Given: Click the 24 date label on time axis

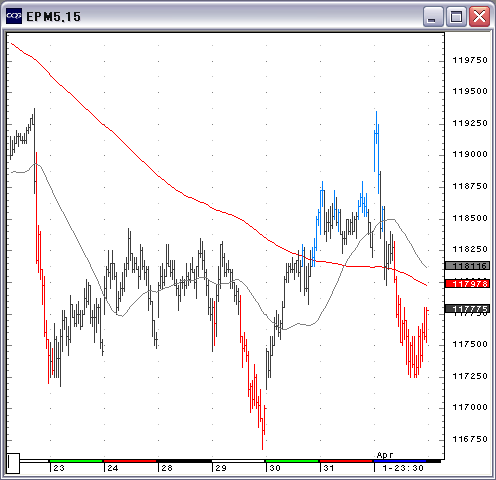Looking at the screenshot, I should [x=113, y=468].
